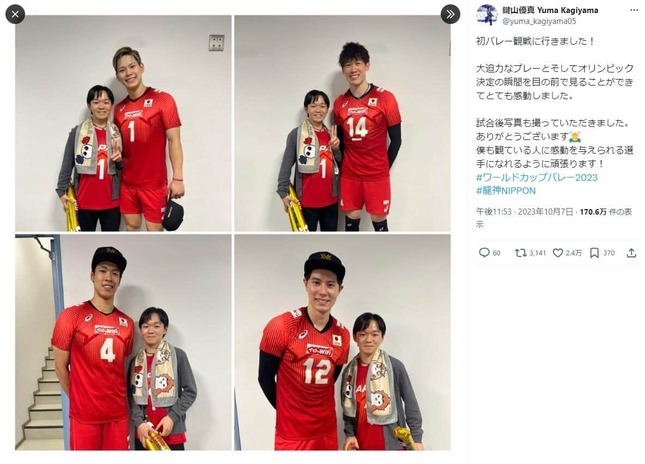The width and height of the screenshot is (645, 464).
Task: Open Yuma Kagiyama profile avatar
Action: coord(487,15)
